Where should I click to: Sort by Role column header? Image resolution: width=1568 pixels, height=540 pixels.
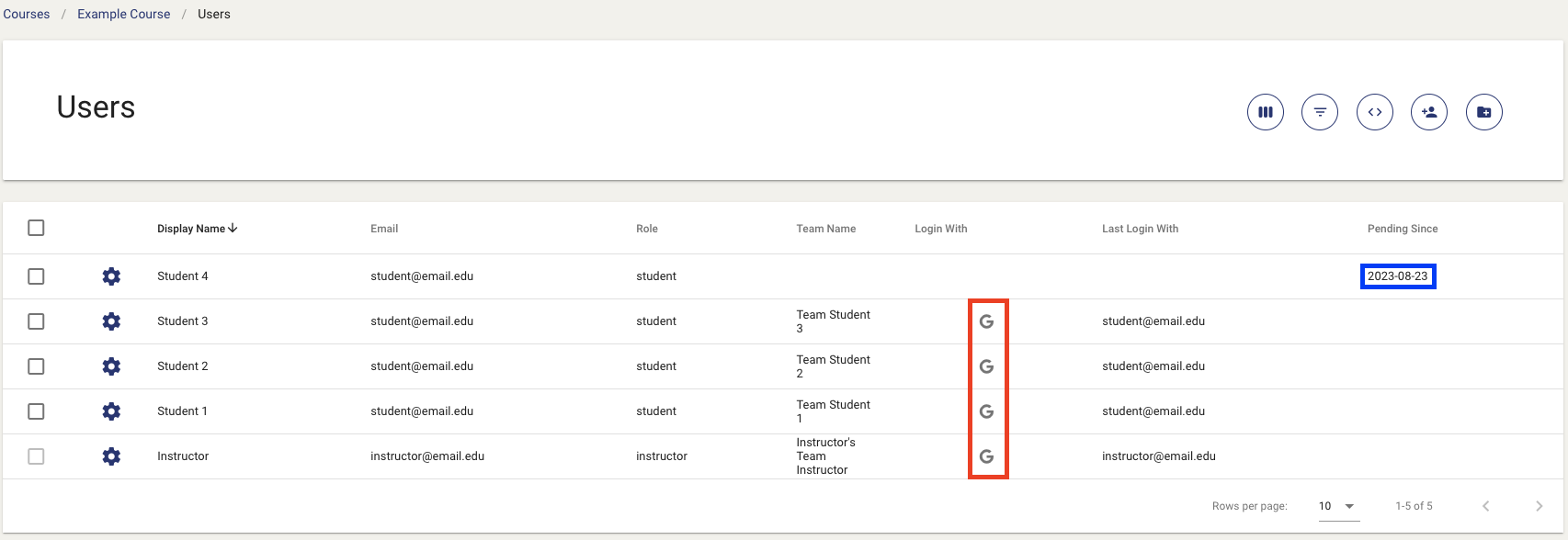pyautogui.click(x=647, y=229)
